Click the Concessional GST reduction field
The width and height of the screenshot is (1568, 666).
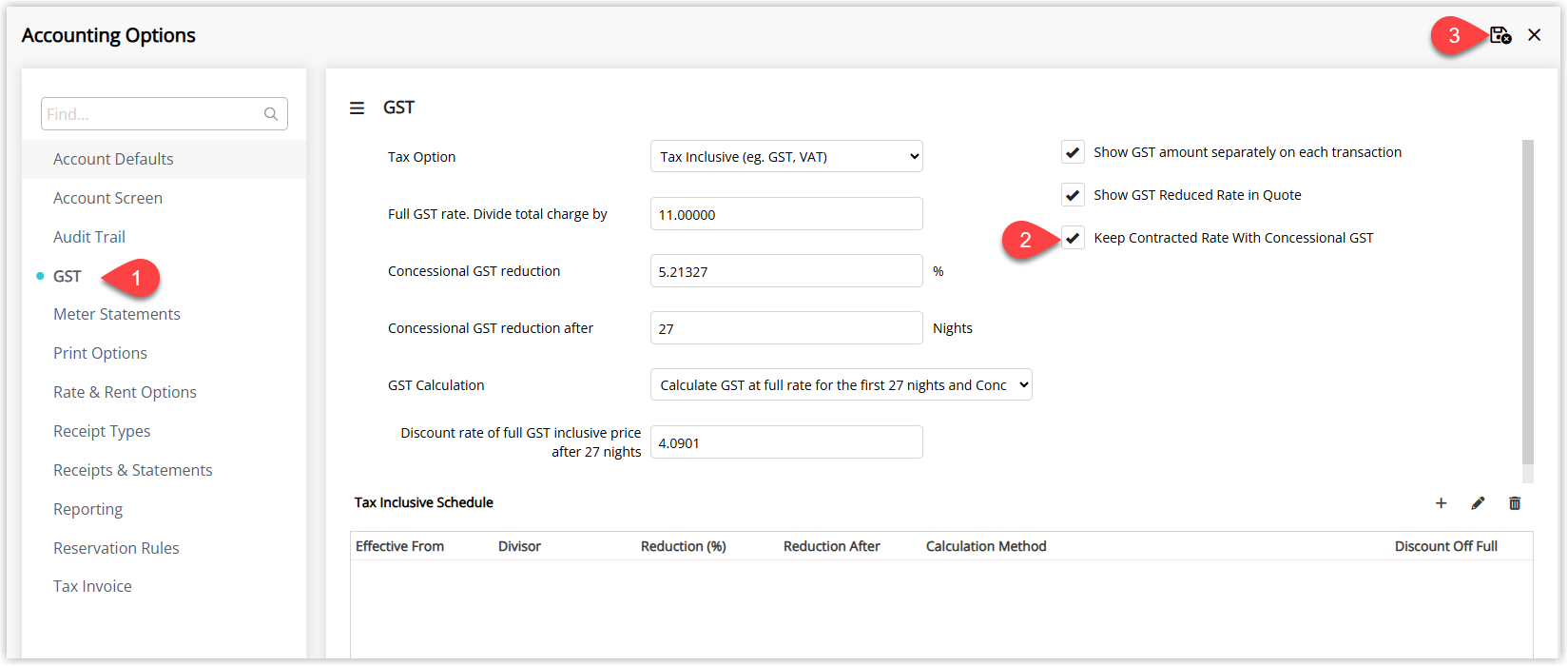786,271
